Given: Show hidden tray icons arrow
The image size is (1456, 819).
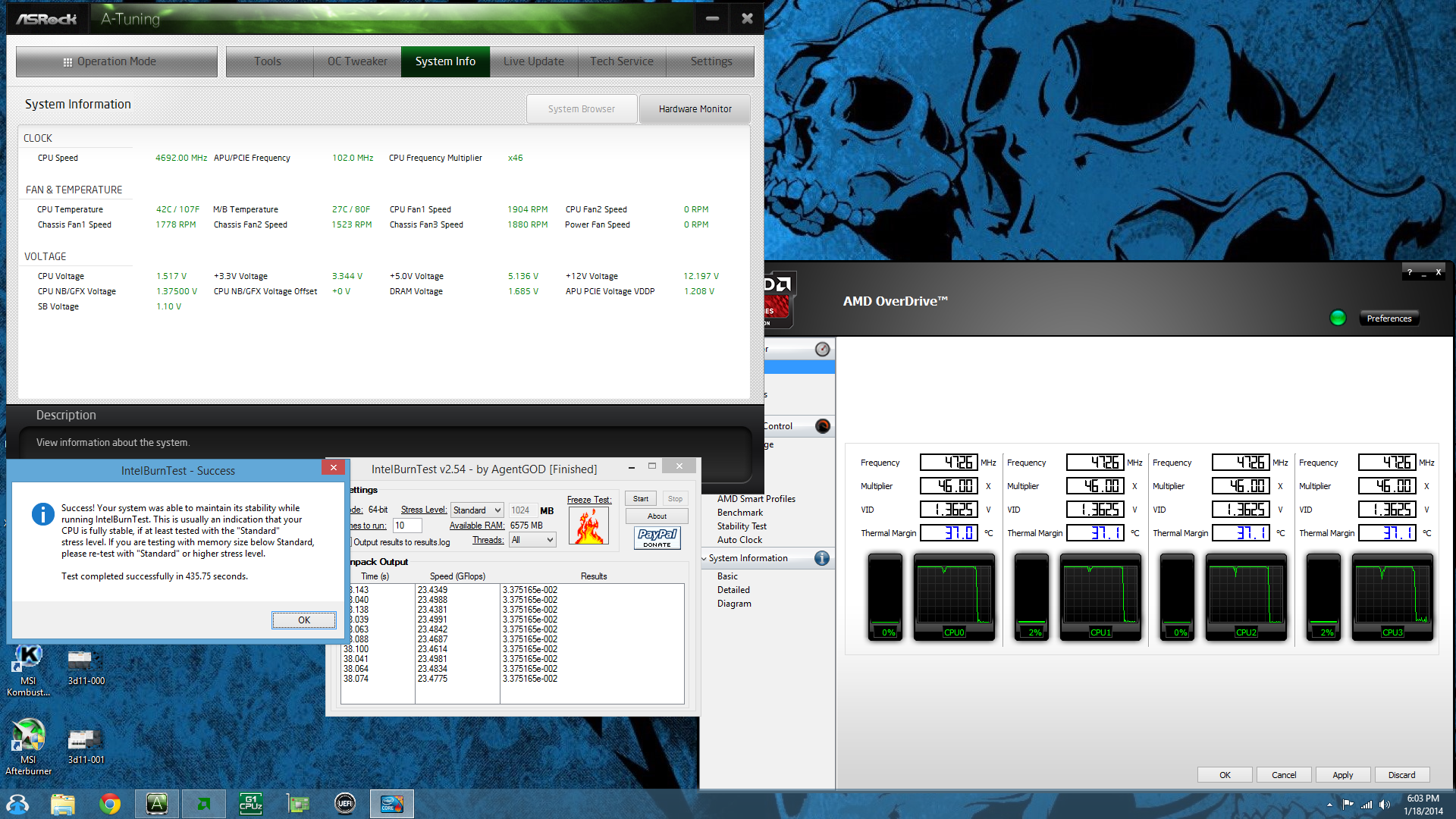Looking at the screenshot, I should 1329,805.
